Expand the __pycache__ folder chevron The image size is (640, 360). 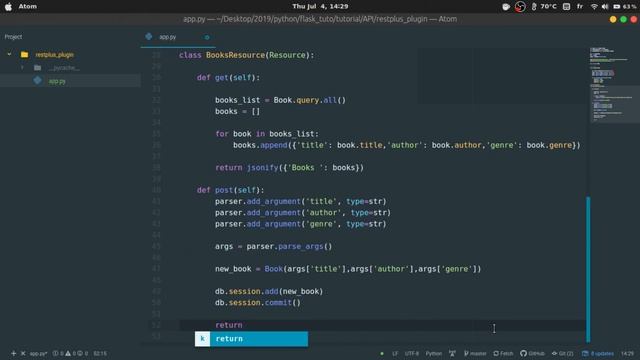(x=22, y=68)
